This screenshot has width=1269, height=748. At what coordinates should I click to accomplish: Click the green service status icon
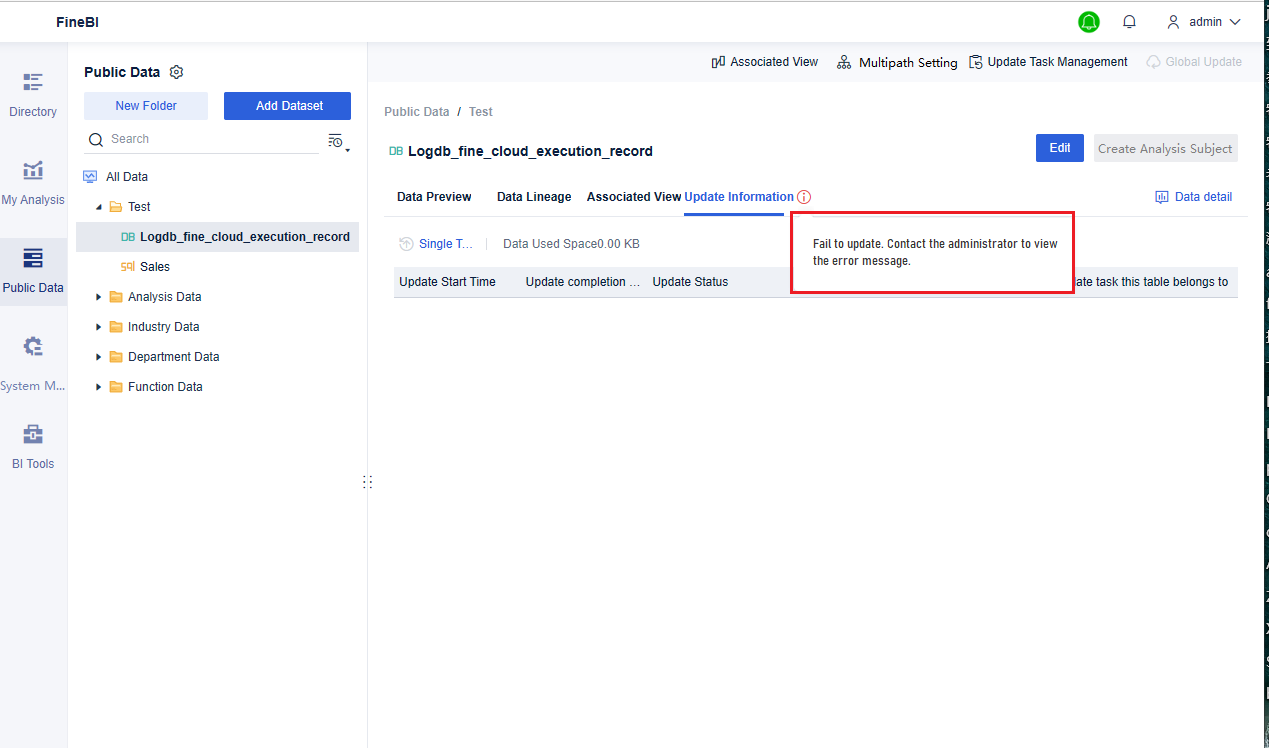(x=1088, y=21)
